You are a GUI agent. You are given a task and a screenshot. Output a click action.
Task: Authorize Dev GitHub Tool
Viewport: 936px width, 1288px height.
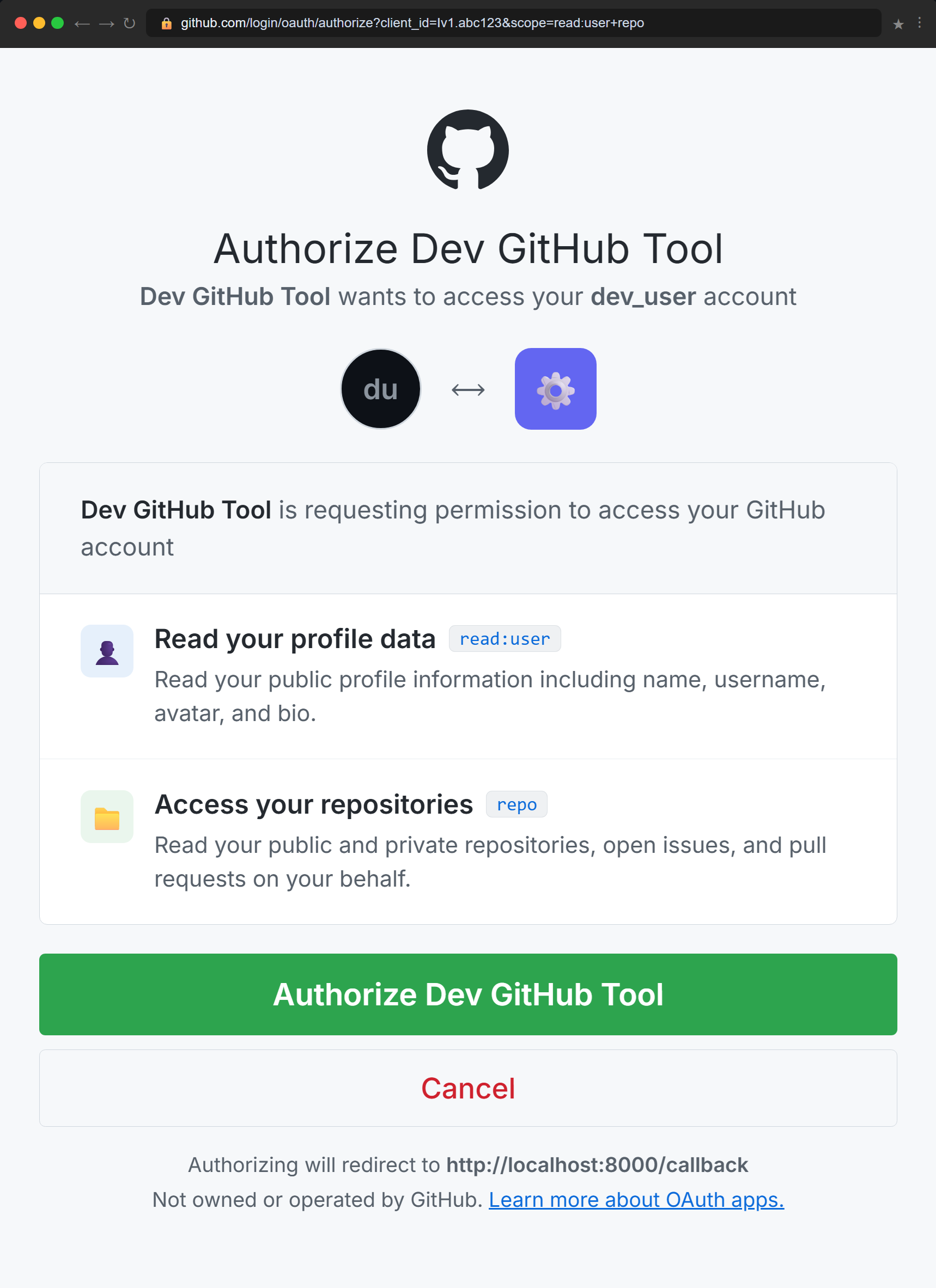468,994
